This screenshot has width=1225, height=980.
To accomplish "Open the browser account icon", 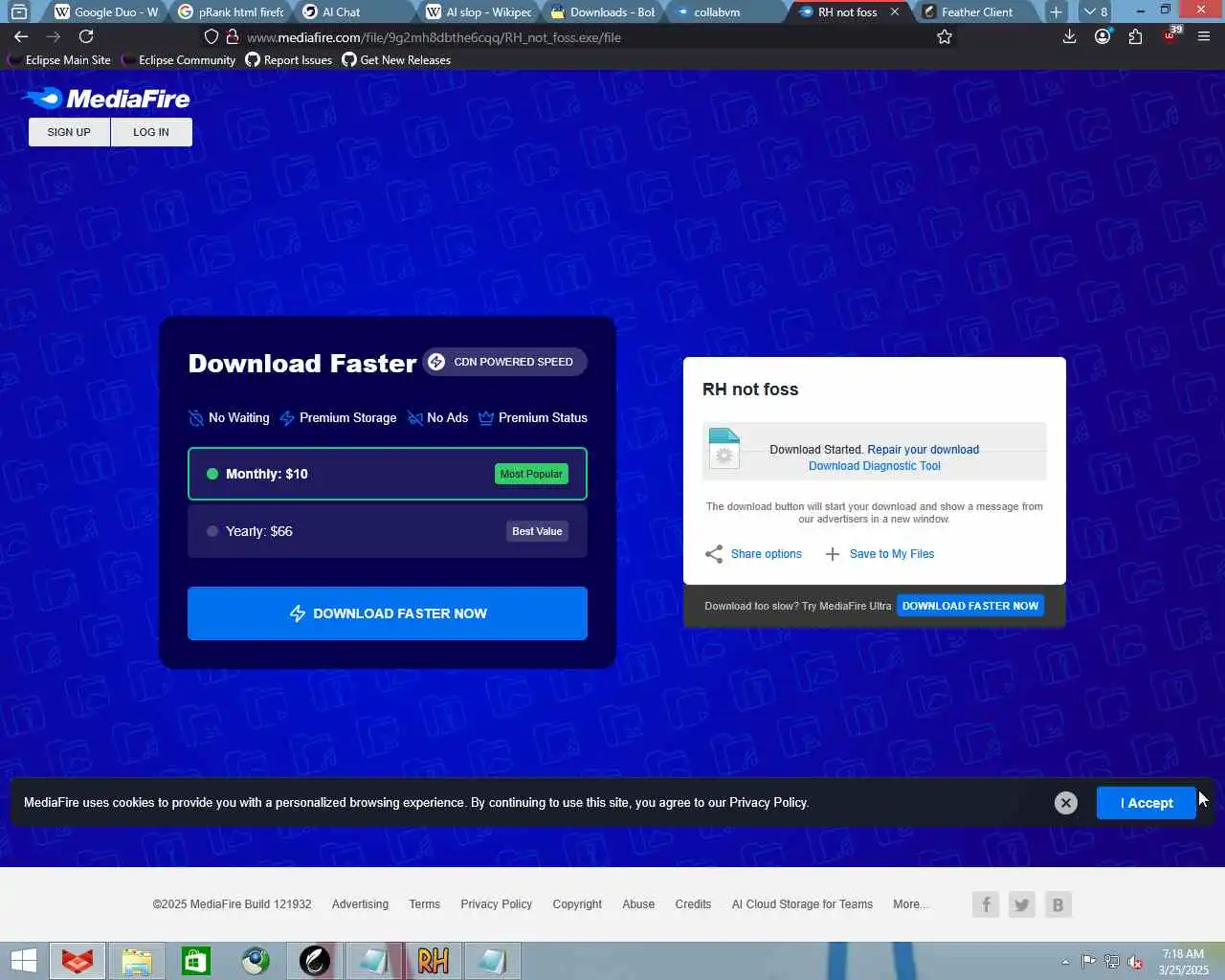I will tap(1102, 36).
